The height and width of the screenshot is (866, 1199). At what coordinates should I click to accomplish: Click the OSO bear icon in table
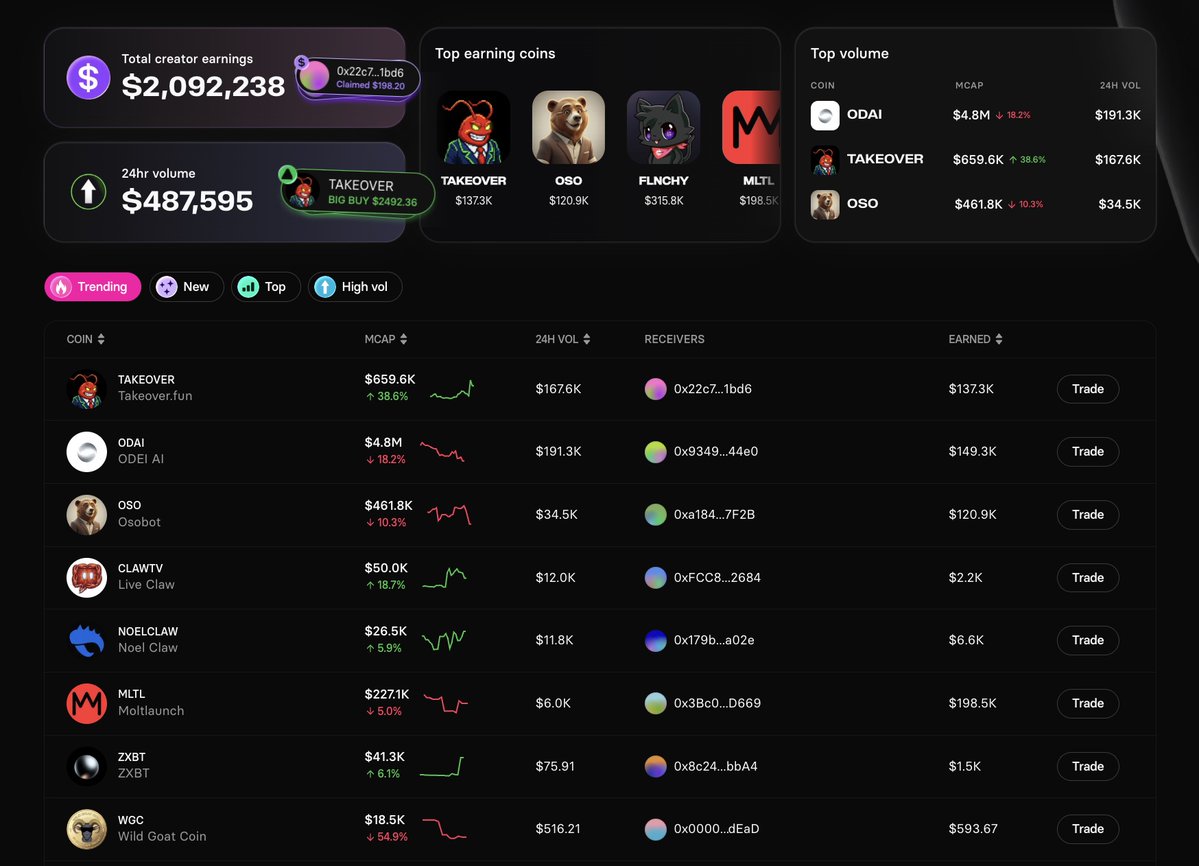point(86,514)
